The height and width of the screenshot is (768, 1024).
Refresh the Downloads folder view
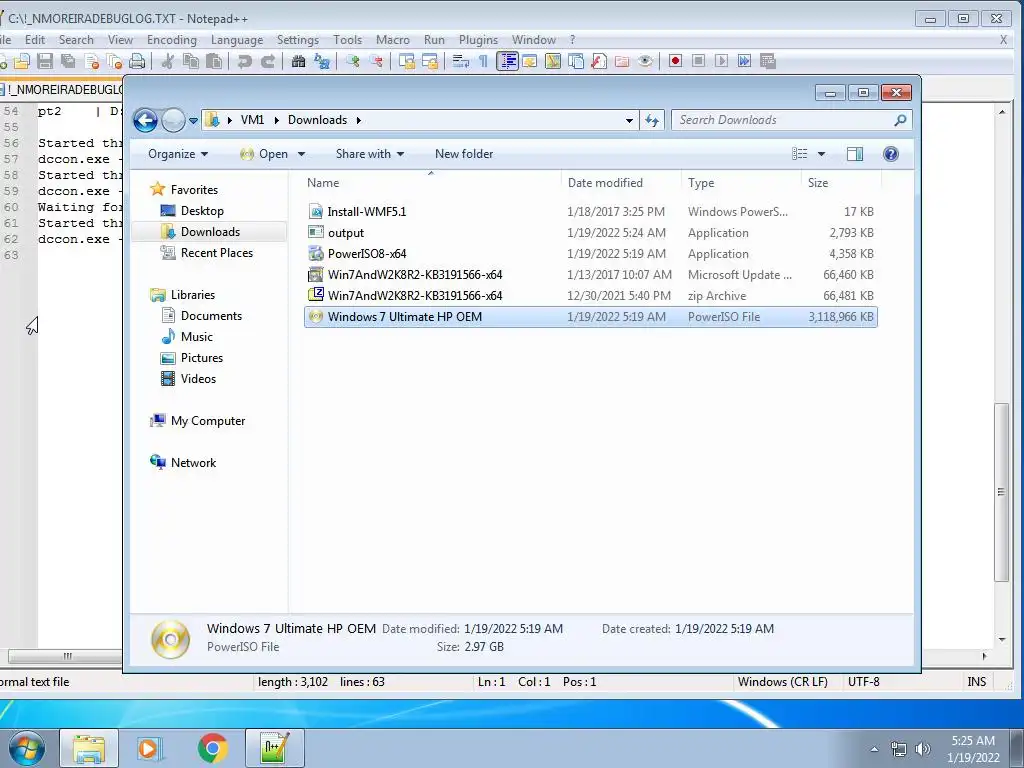point(652,120)
